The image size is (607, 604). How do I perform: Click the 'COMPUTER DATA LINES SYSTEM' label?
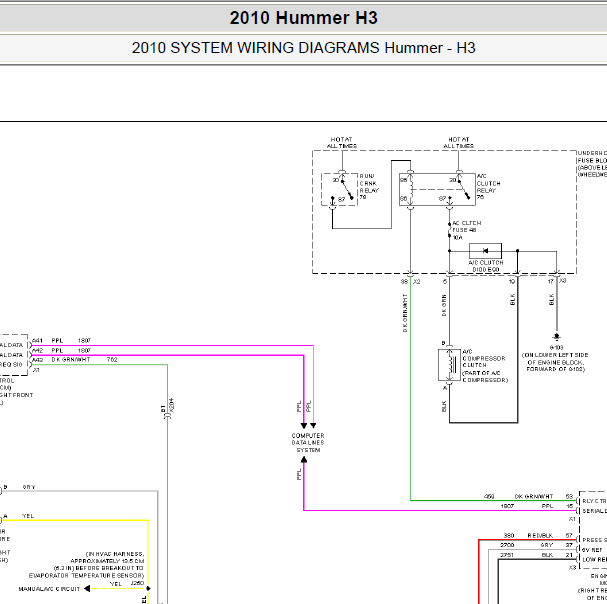[x=308, y=443]
